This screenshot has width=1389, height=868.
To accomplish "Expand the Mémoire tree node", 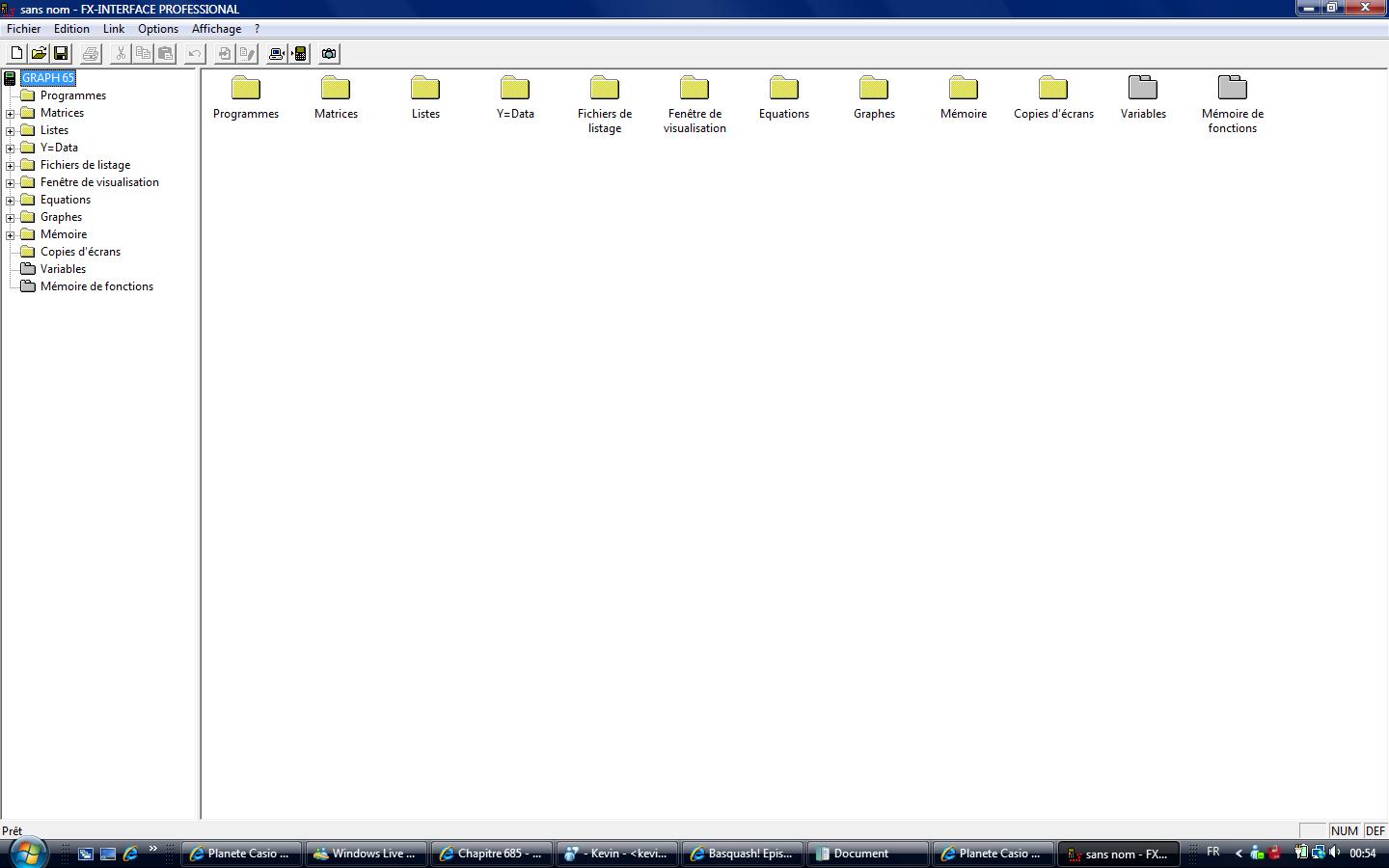I will [11, 234].
